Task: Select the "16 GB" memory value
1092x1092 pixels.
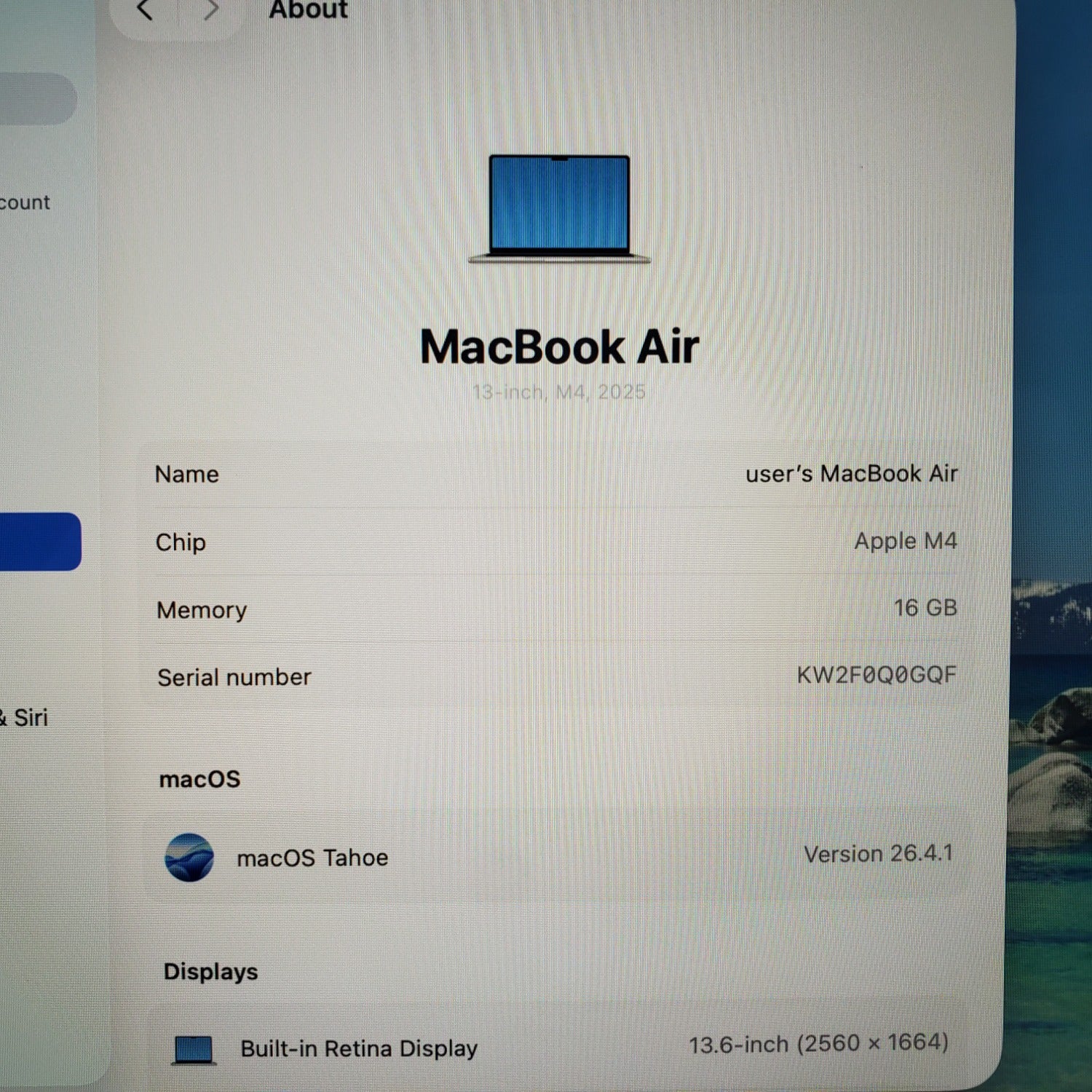Action: (925, 608)
